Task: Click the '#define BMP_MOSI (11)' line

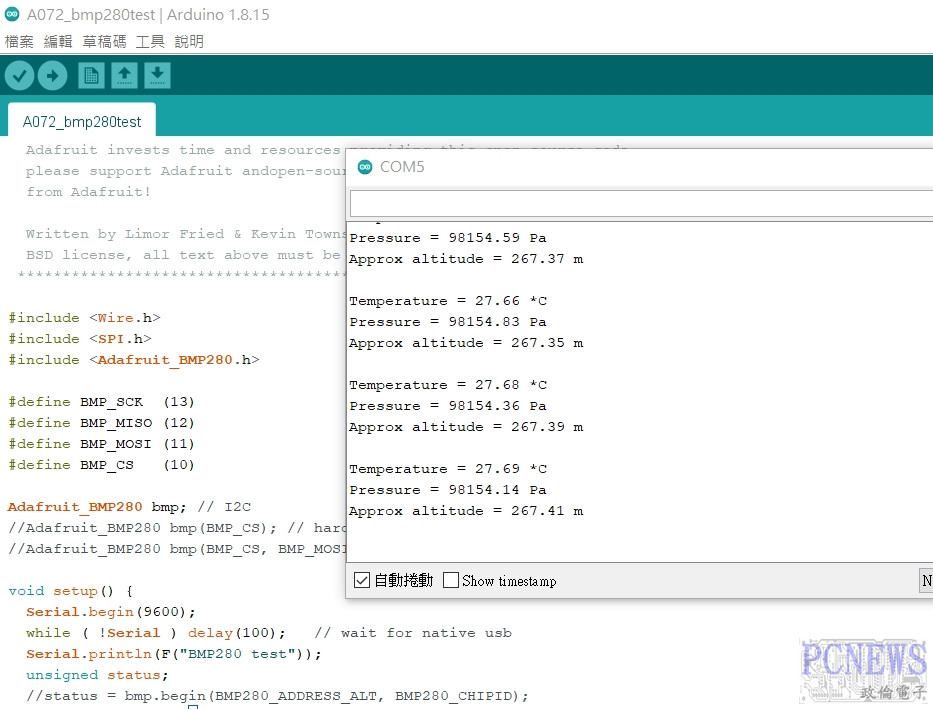Action: 101,444
